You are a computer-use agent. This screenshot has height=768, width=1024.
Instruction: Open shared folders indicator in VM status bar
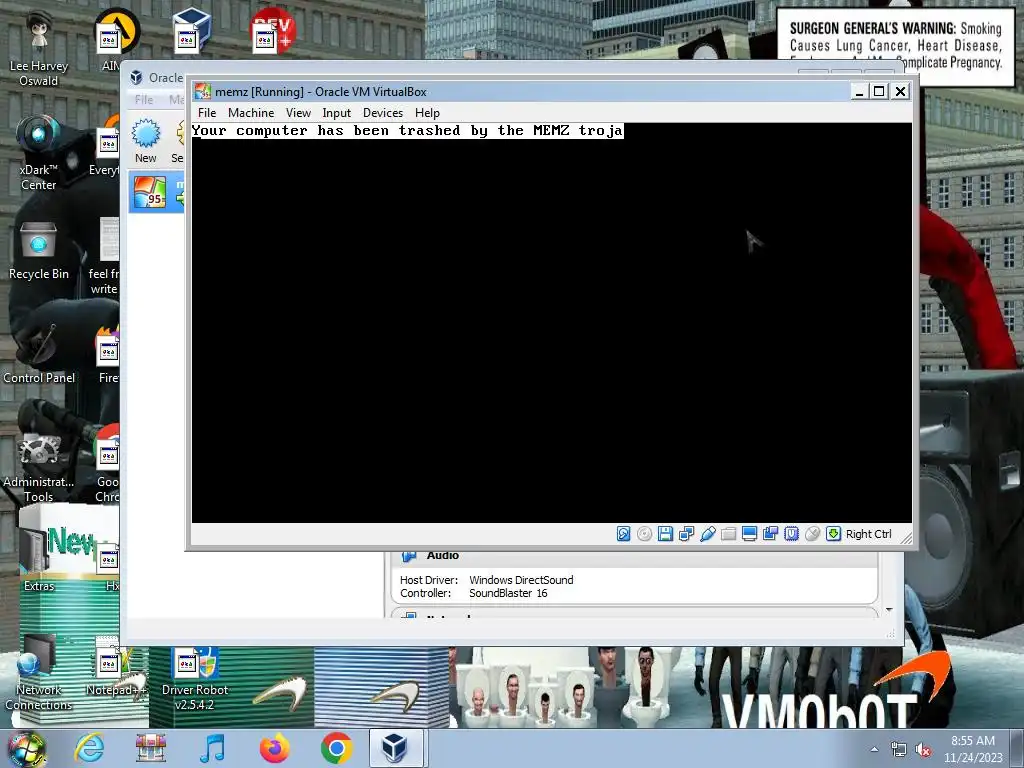pos(728,534)
